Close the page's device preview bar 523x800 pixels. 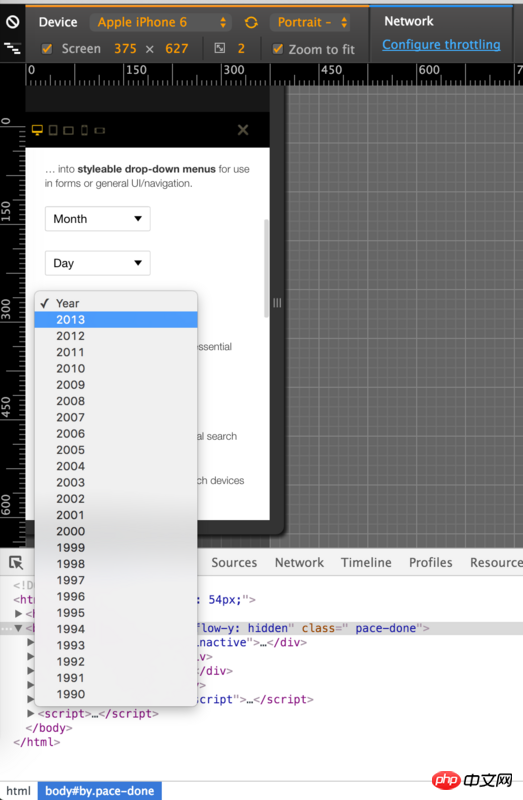tap(243, 130)
